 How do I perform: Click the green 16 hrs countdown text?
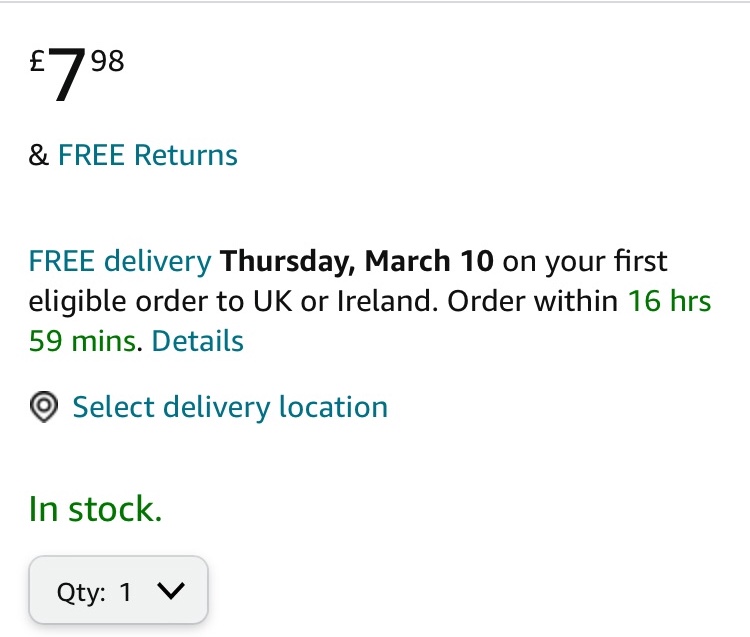coord(669,302)
